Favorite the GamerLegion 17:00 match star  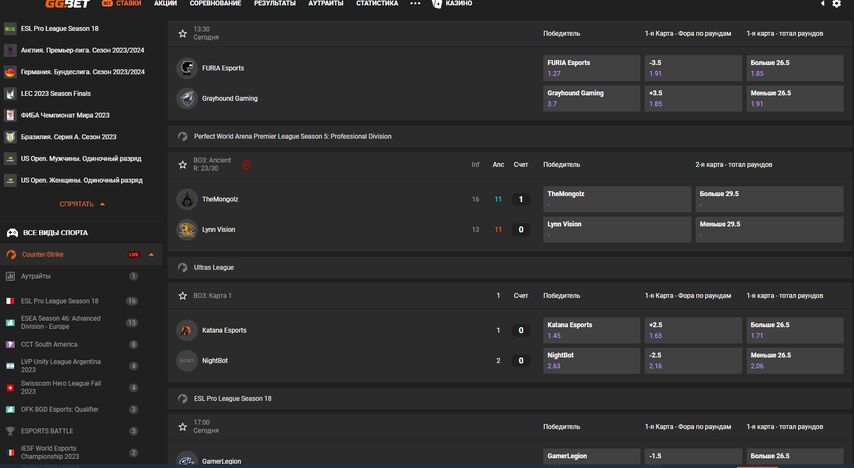[183, 427]
